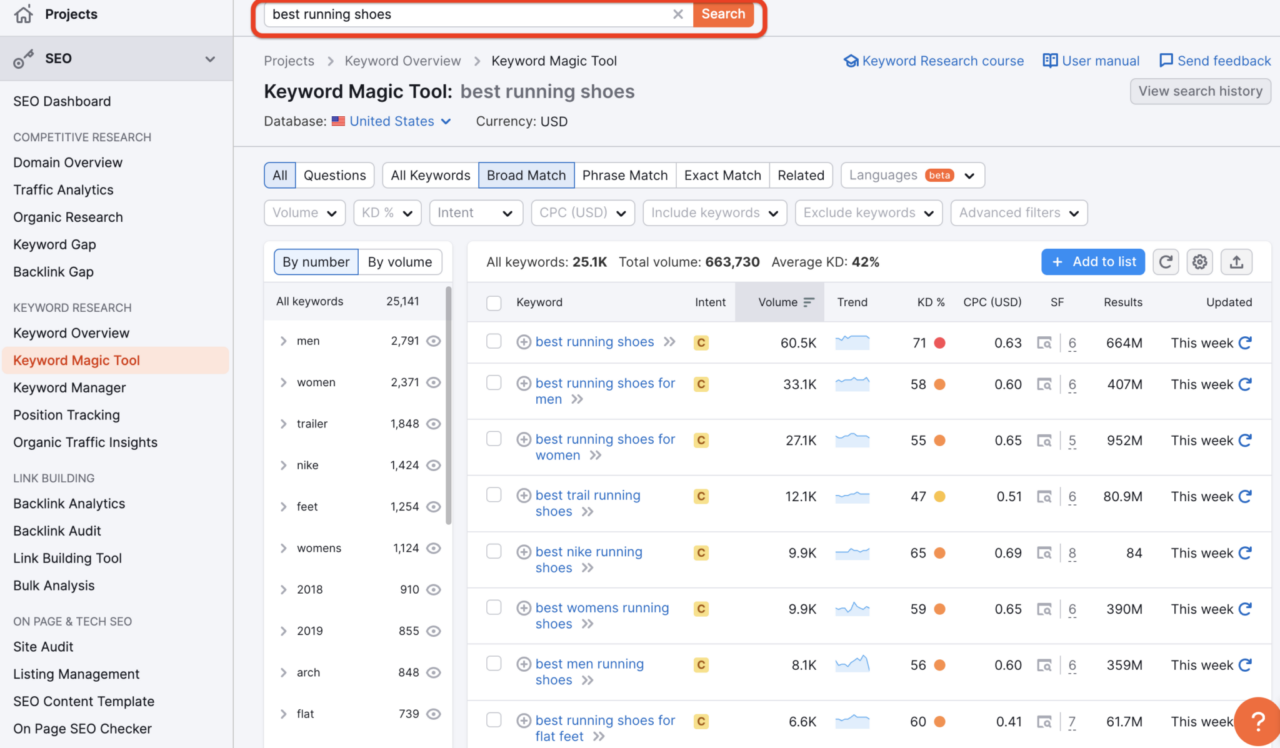Open SERP icon in best running shoes row
This screenshot has width=1280, height=748.
click(1044, 343)
